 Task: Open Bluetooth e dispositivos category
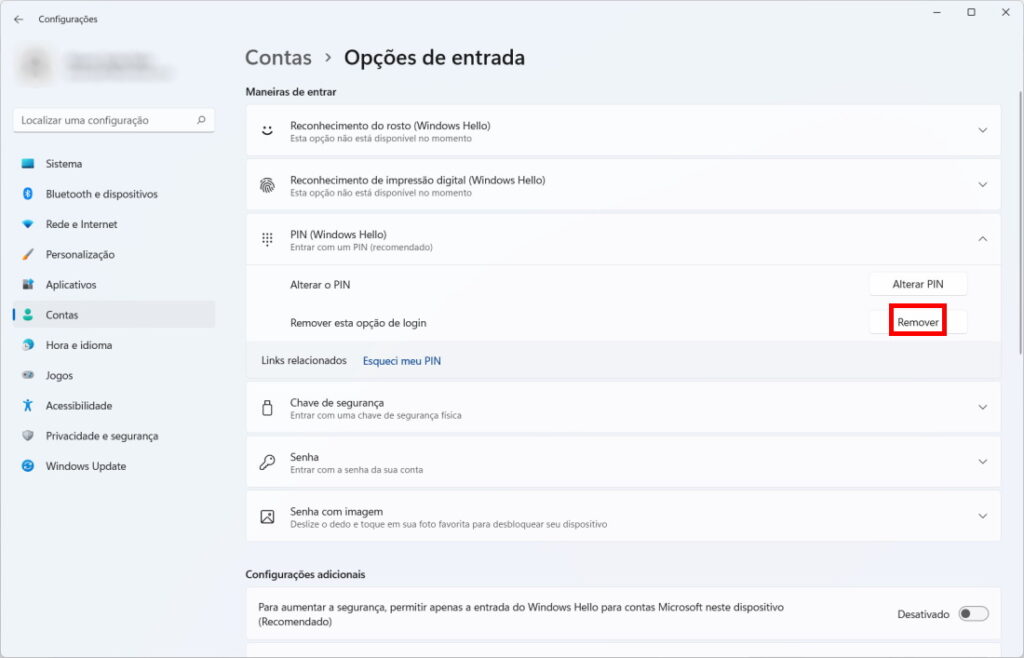tap(114, 194)
